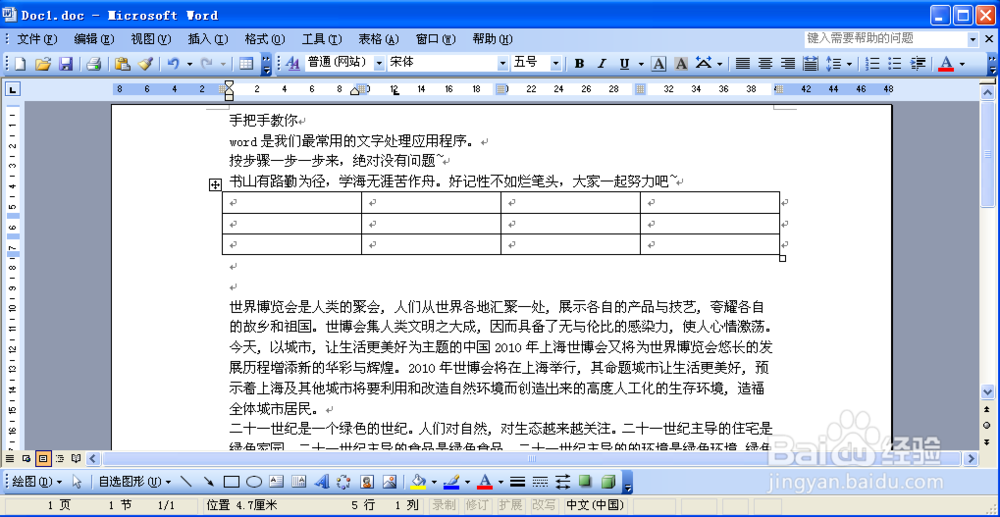The width and height of the screenshot is (1000, 517).
Task: Click the line spacing icon
Action: [834, 64]
